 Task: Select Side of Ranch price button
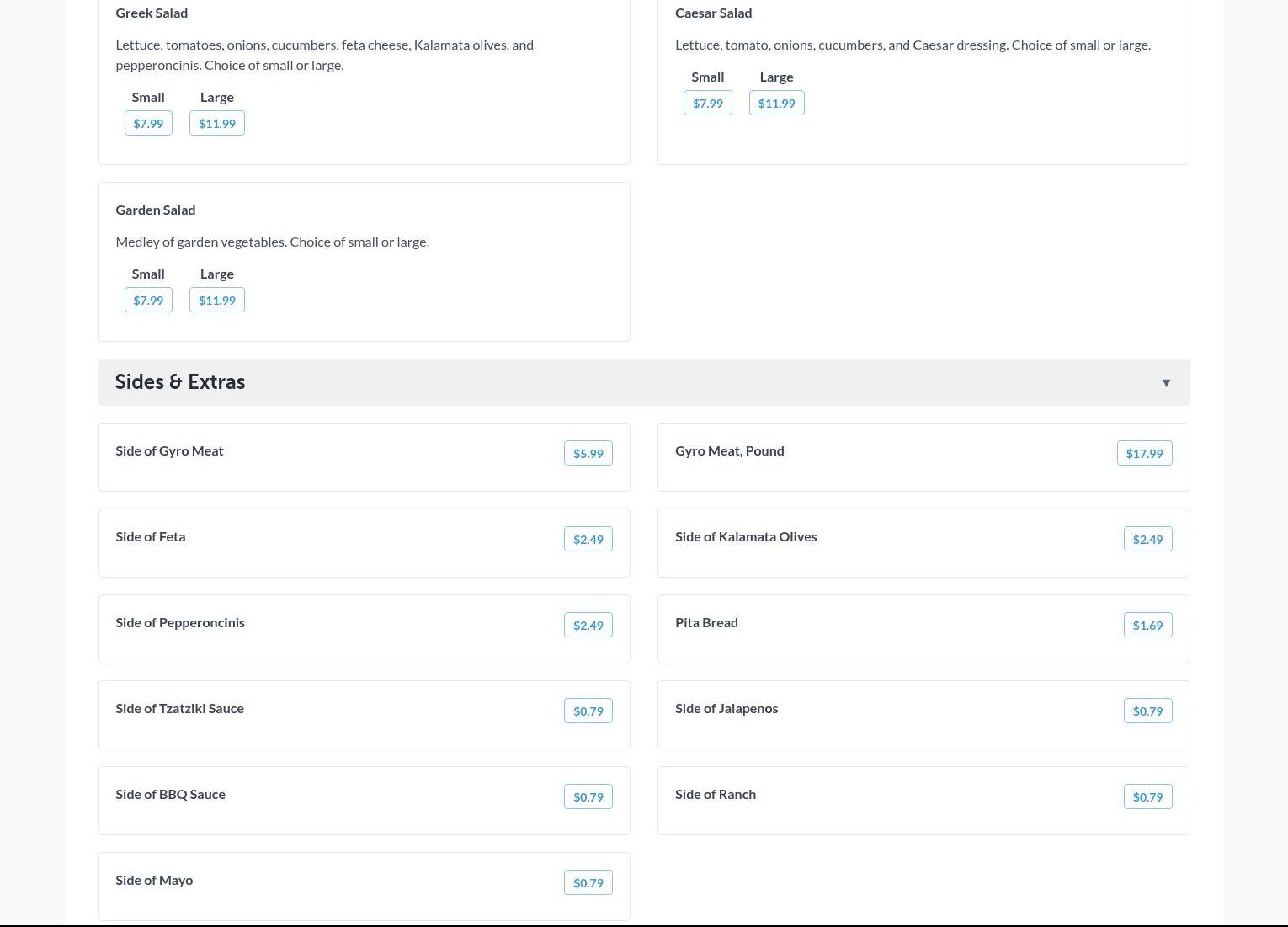coord(1147,797)
